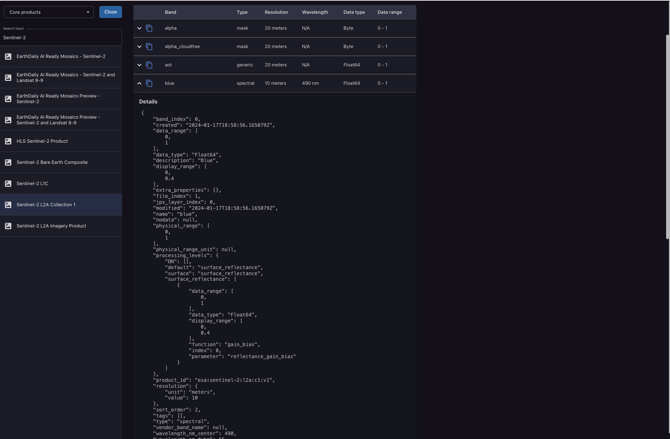670x439 pixels.
Task: Copy the blue band entry
Action: pyautogui.click(x=149, y=83)
